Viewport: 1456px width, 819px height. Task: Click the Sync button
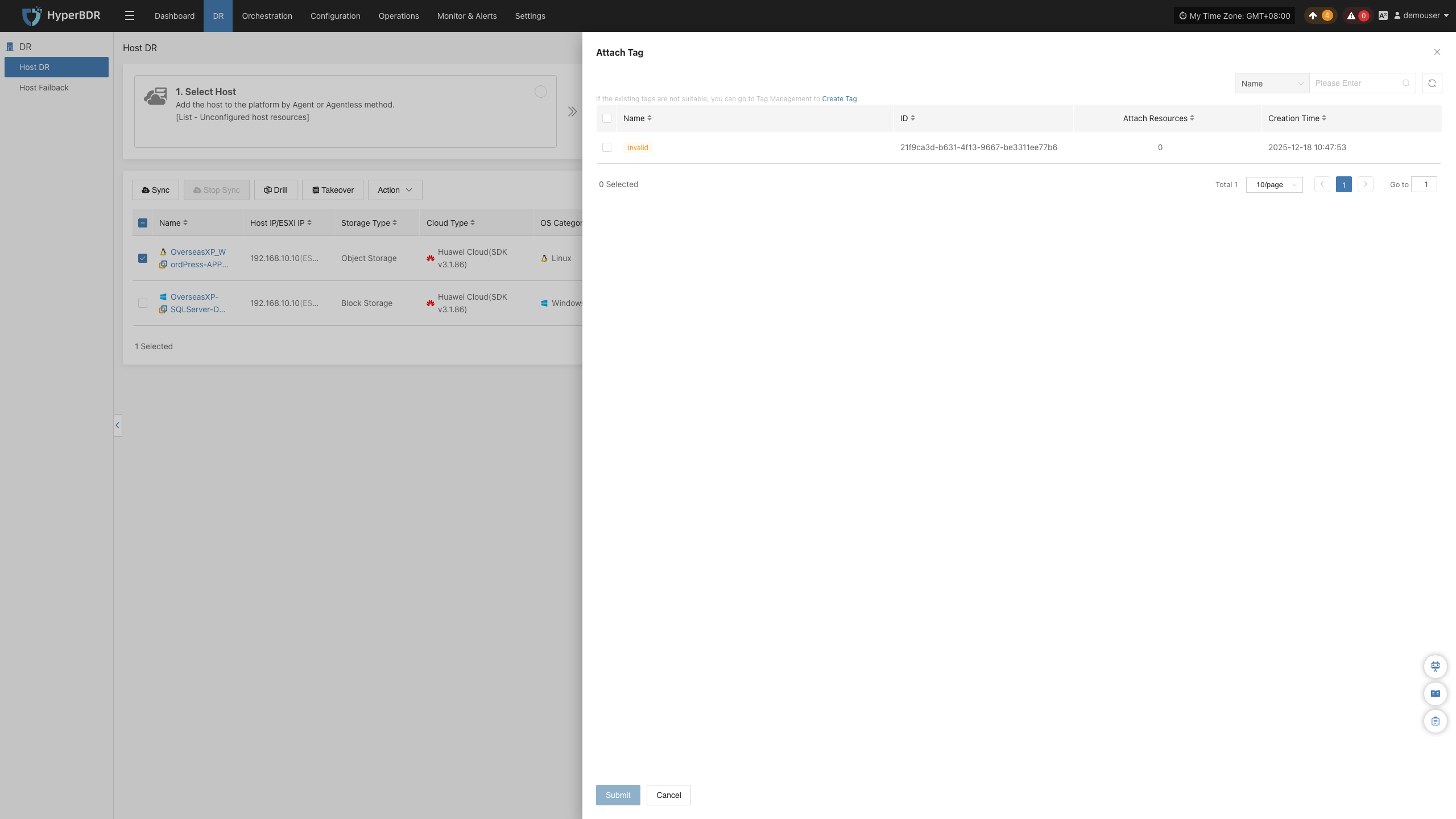[155, 190]
